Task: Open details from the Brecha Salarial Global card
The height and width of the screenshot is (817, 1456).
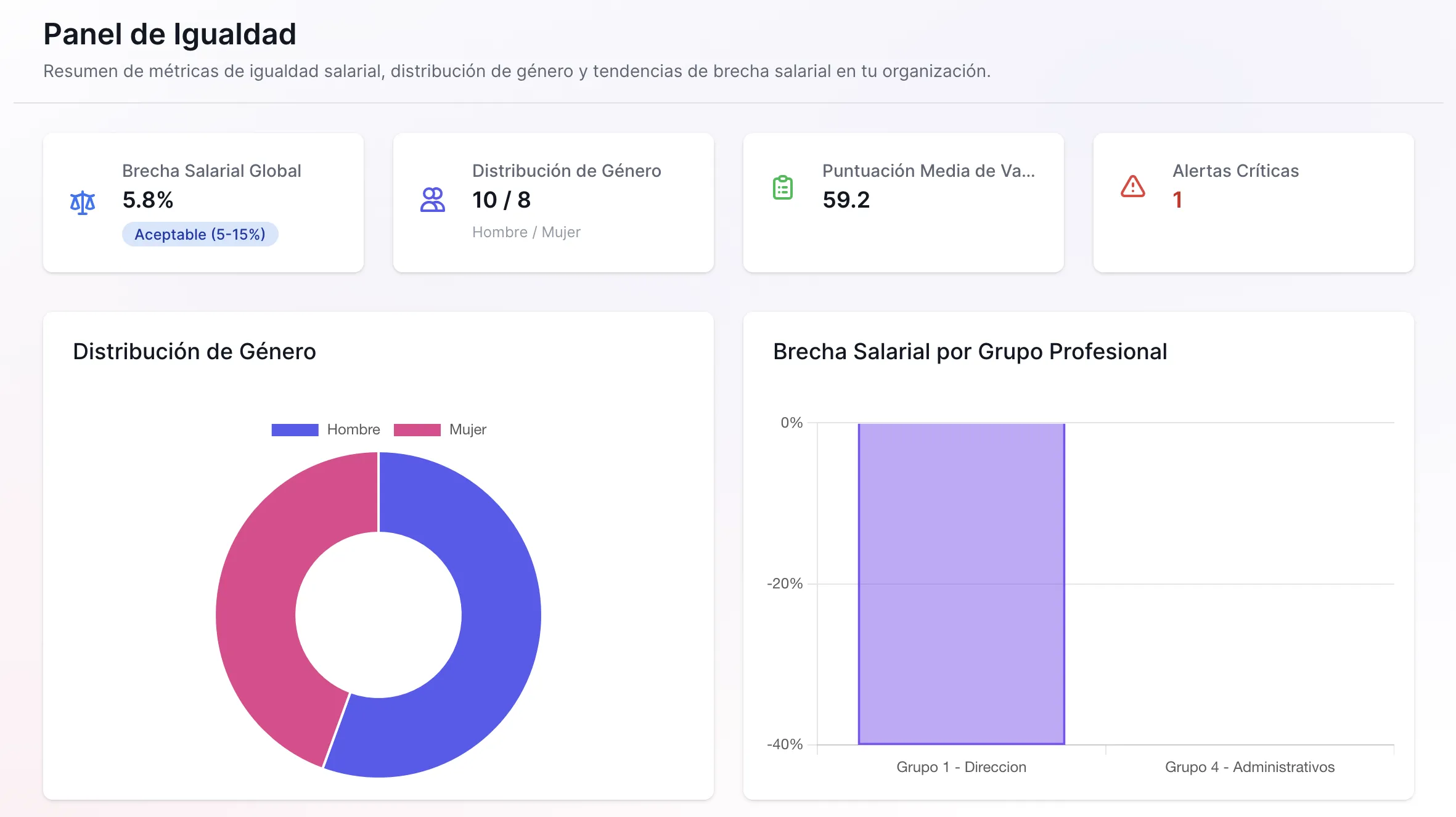Action: [203, 202]
